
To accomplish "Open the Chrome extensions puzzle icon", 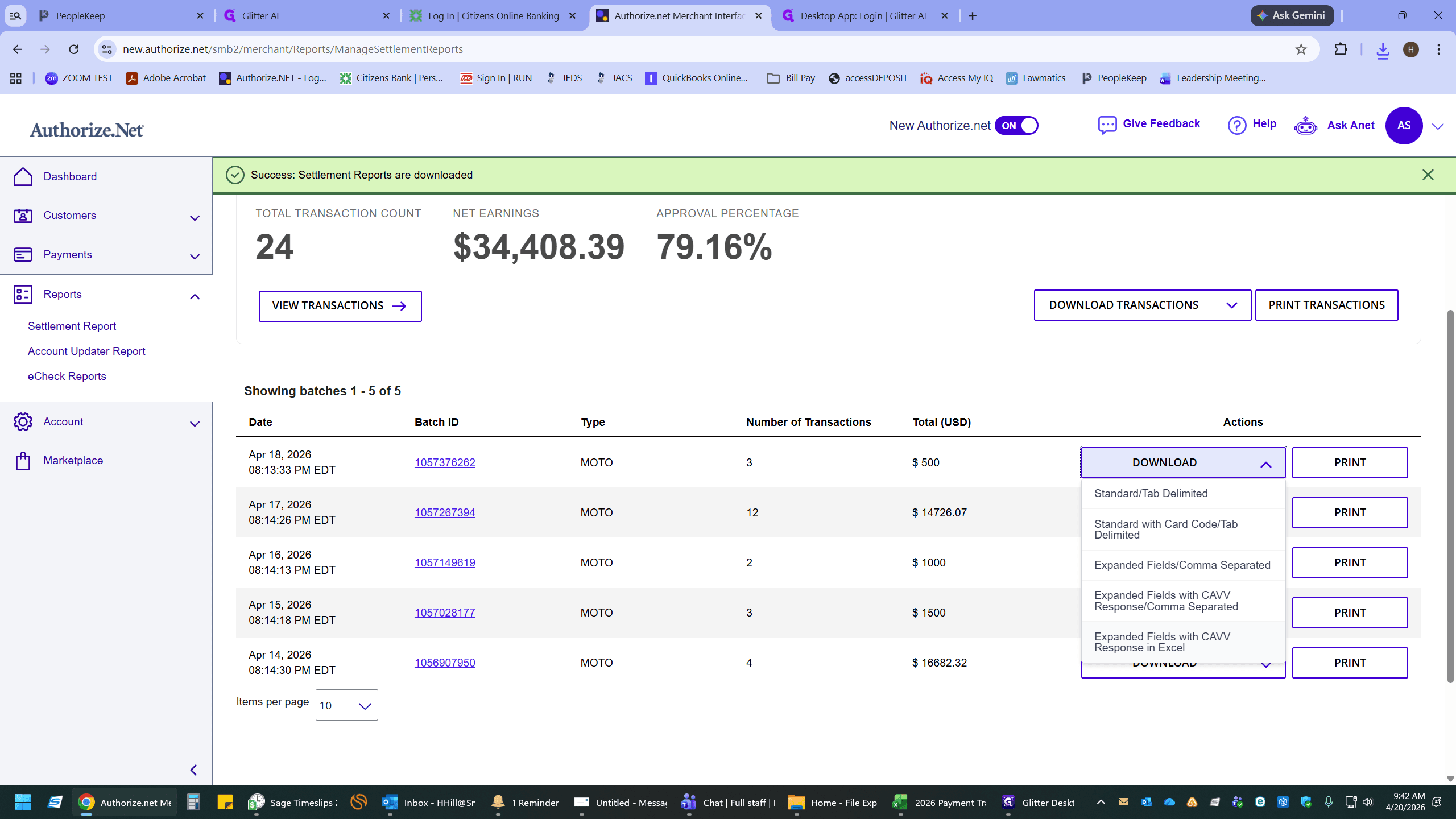I will [1341, 49].
